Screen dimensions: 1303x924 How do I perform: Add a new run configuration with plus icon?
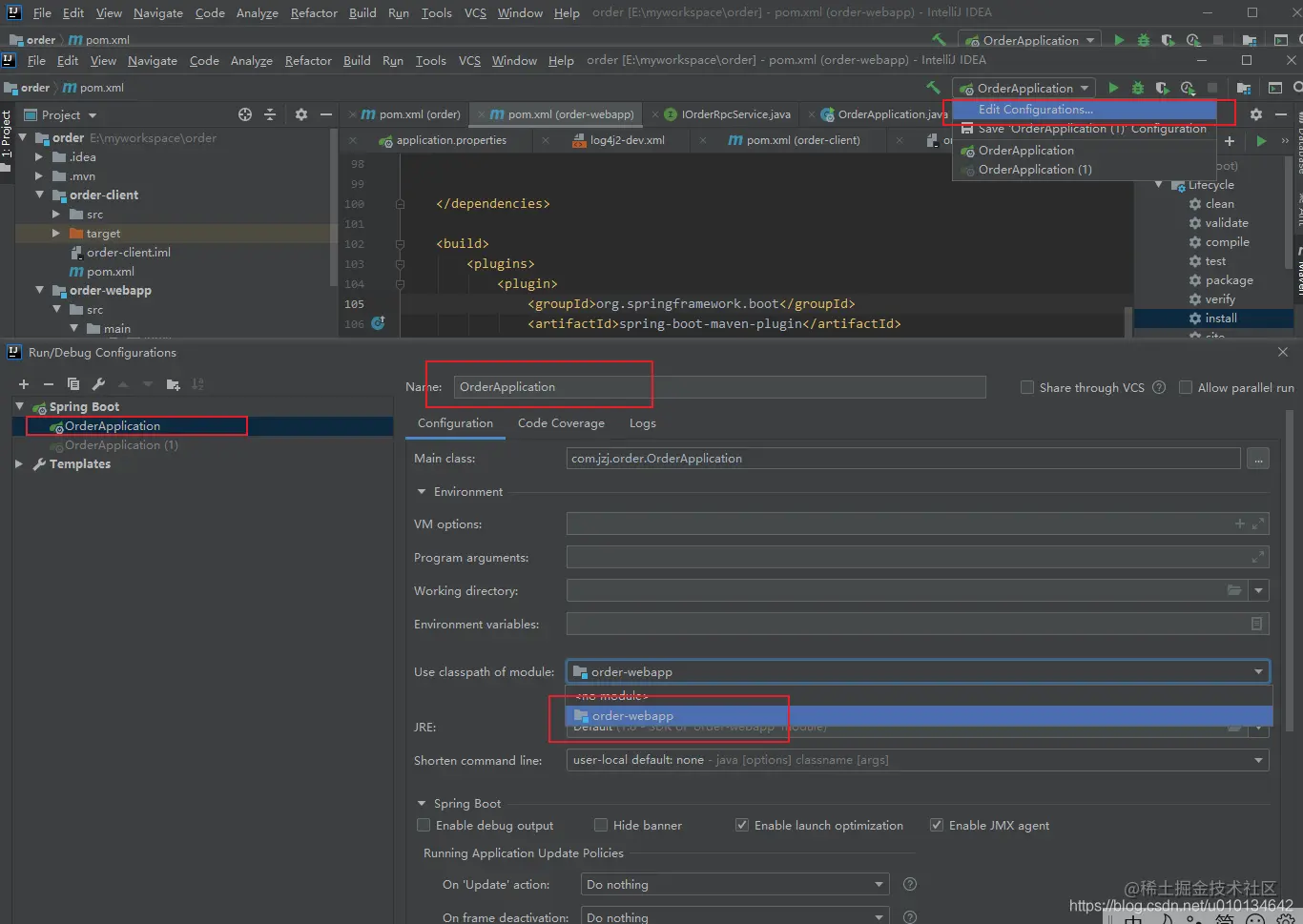coord(24,384)
